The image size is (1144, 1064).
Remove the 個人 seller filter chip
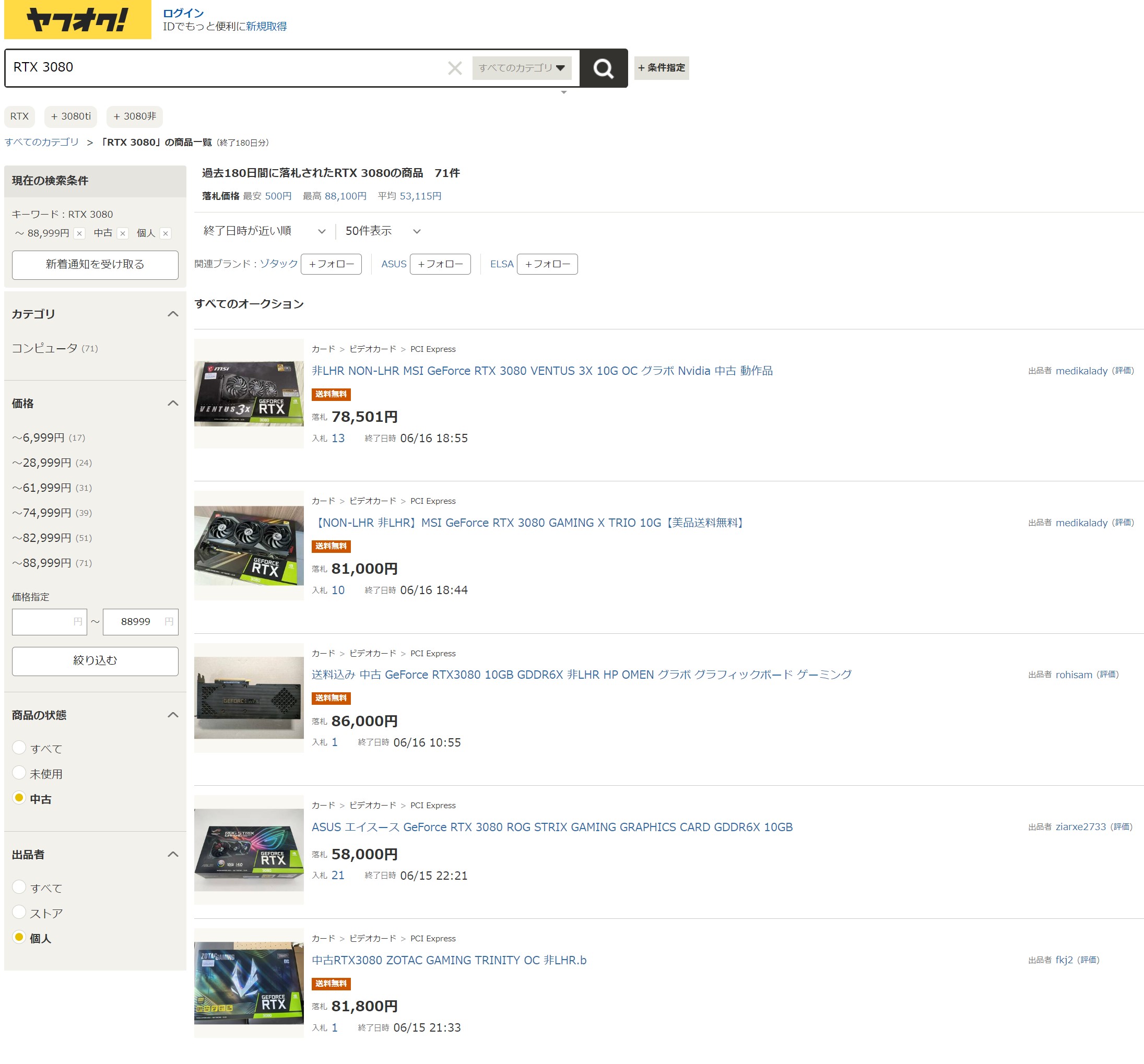pos(166,233)
